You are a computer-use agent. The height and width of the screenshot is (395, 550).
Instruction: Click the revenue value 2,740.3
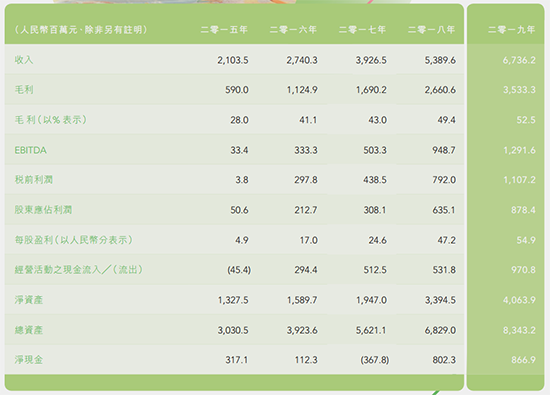302,60
